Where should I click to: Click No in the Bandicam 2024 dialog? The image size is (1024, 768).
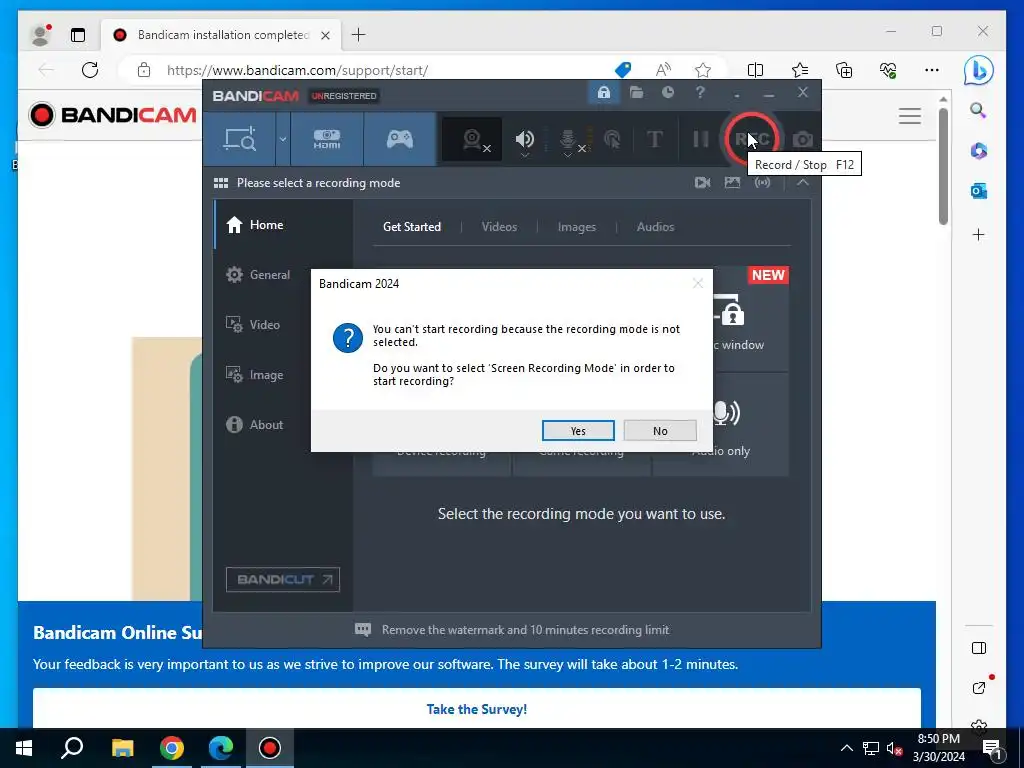coord(660,430)
